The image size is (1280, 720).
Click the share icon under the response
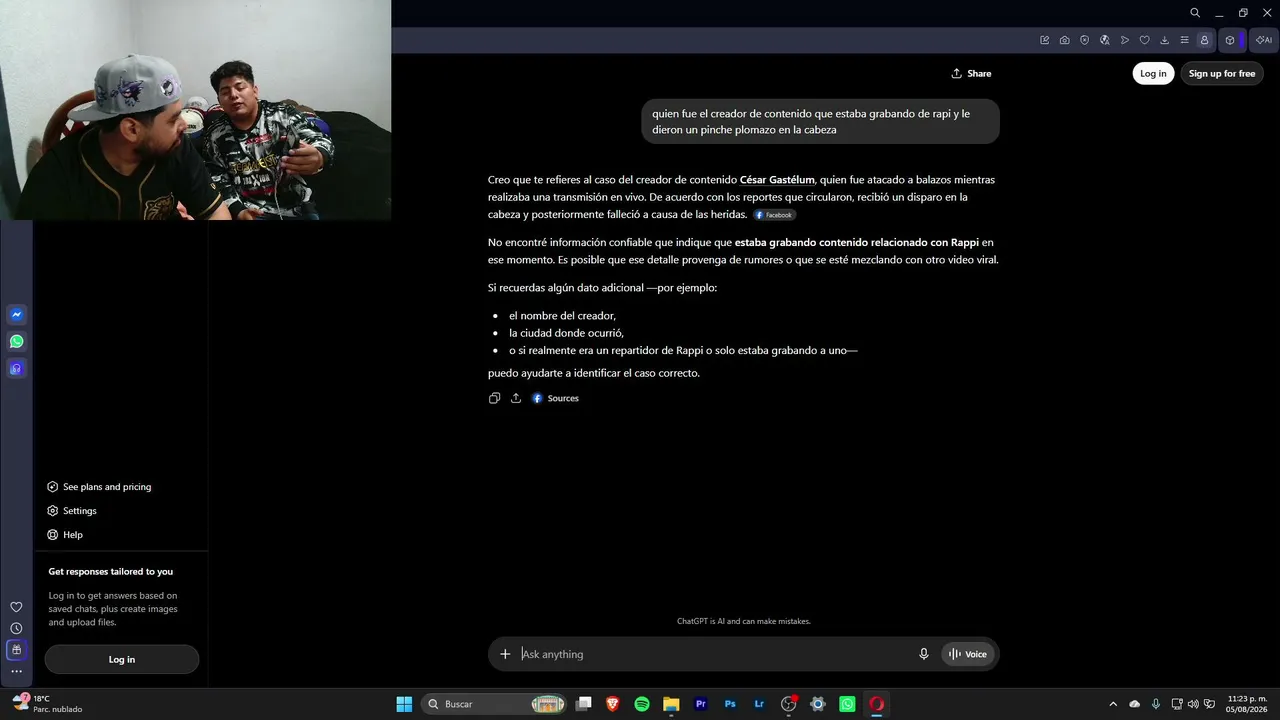point(516,398)
